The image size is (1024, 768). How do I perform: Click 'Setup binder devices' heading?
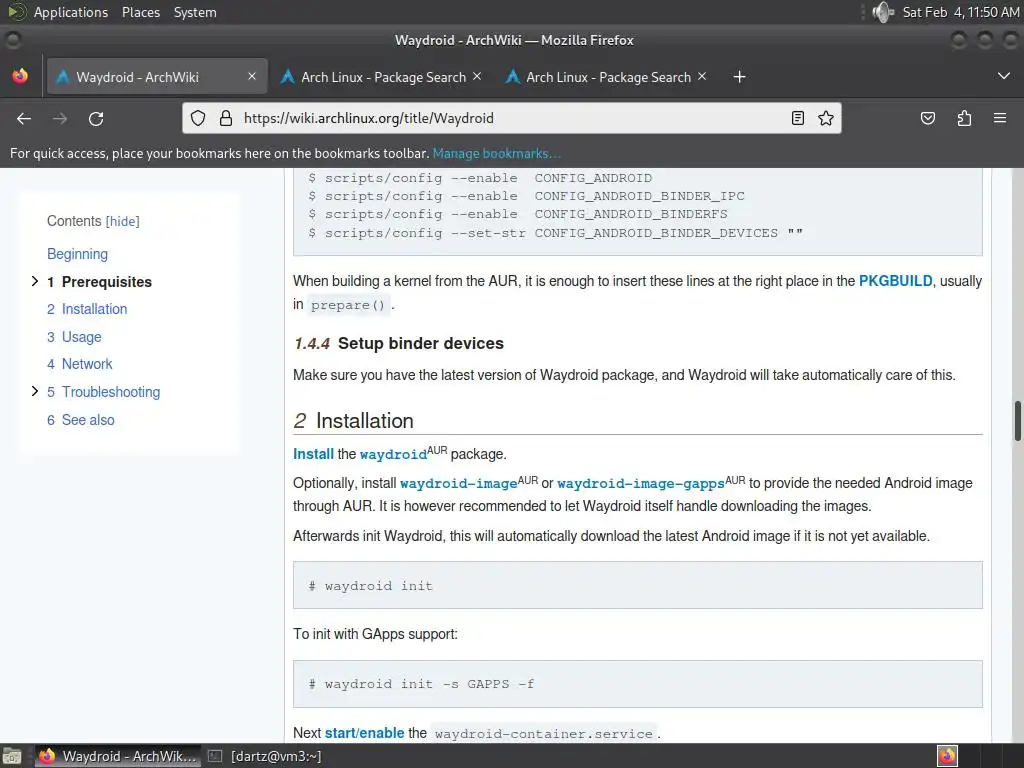pos(421,344)
